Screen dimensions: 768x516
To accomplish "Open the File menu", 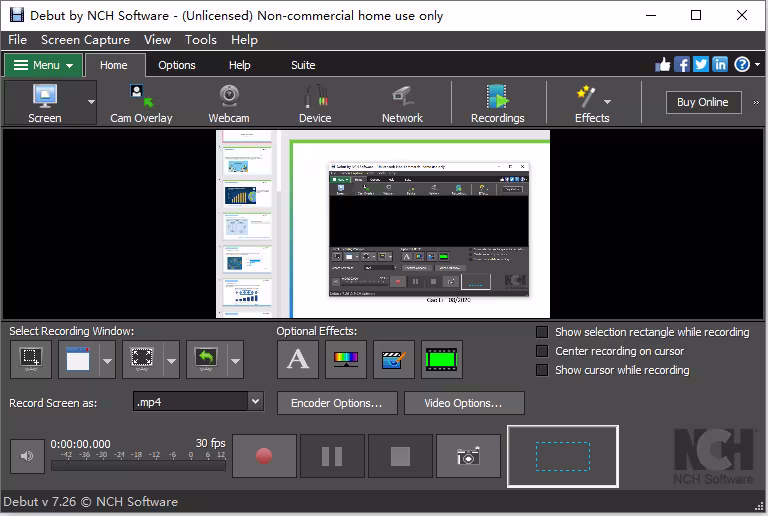I will tap(17, 40).
